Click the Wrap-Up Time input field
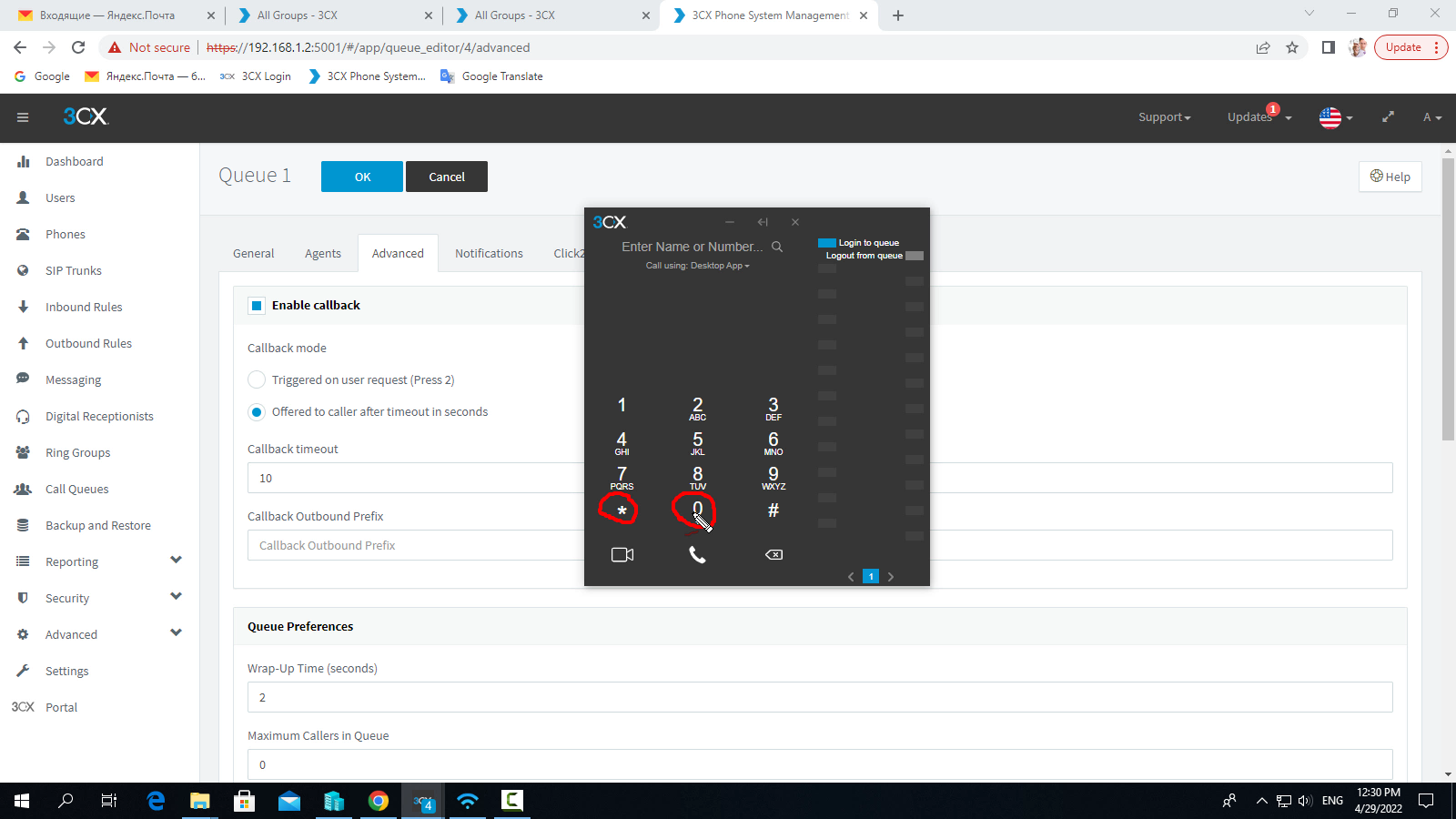The height and width of the screenshot is (819, 1456). coord(820,697)
